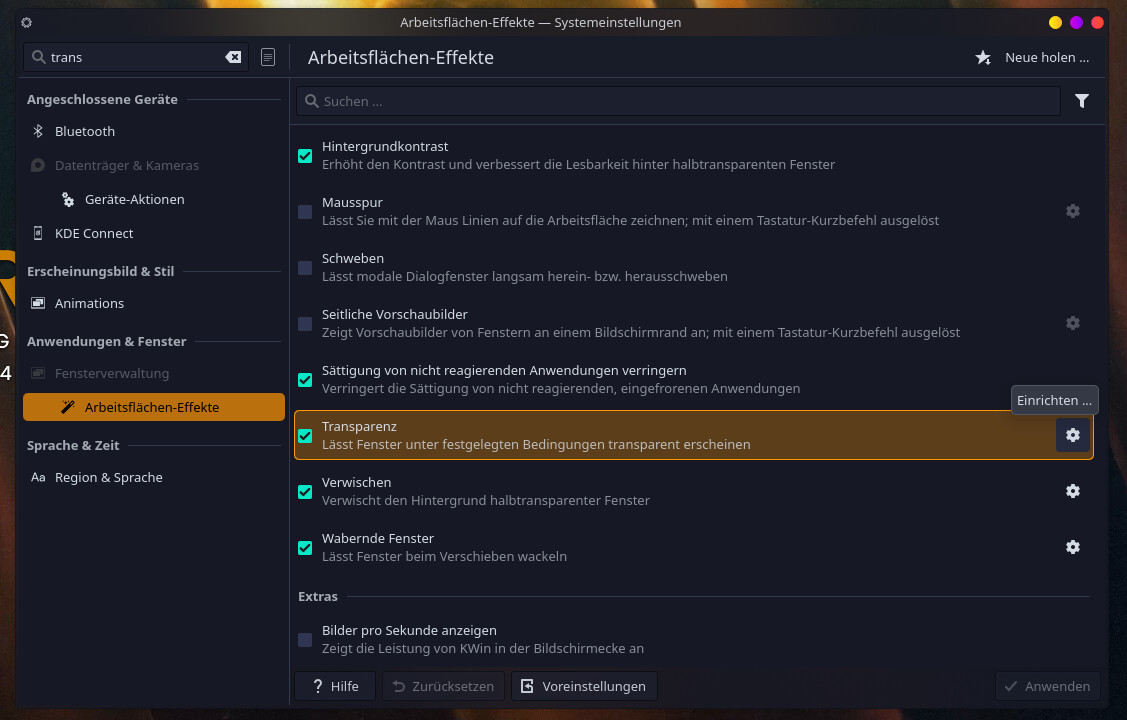Open Bluetooth settings in sidebar

[x=85, y=131]
